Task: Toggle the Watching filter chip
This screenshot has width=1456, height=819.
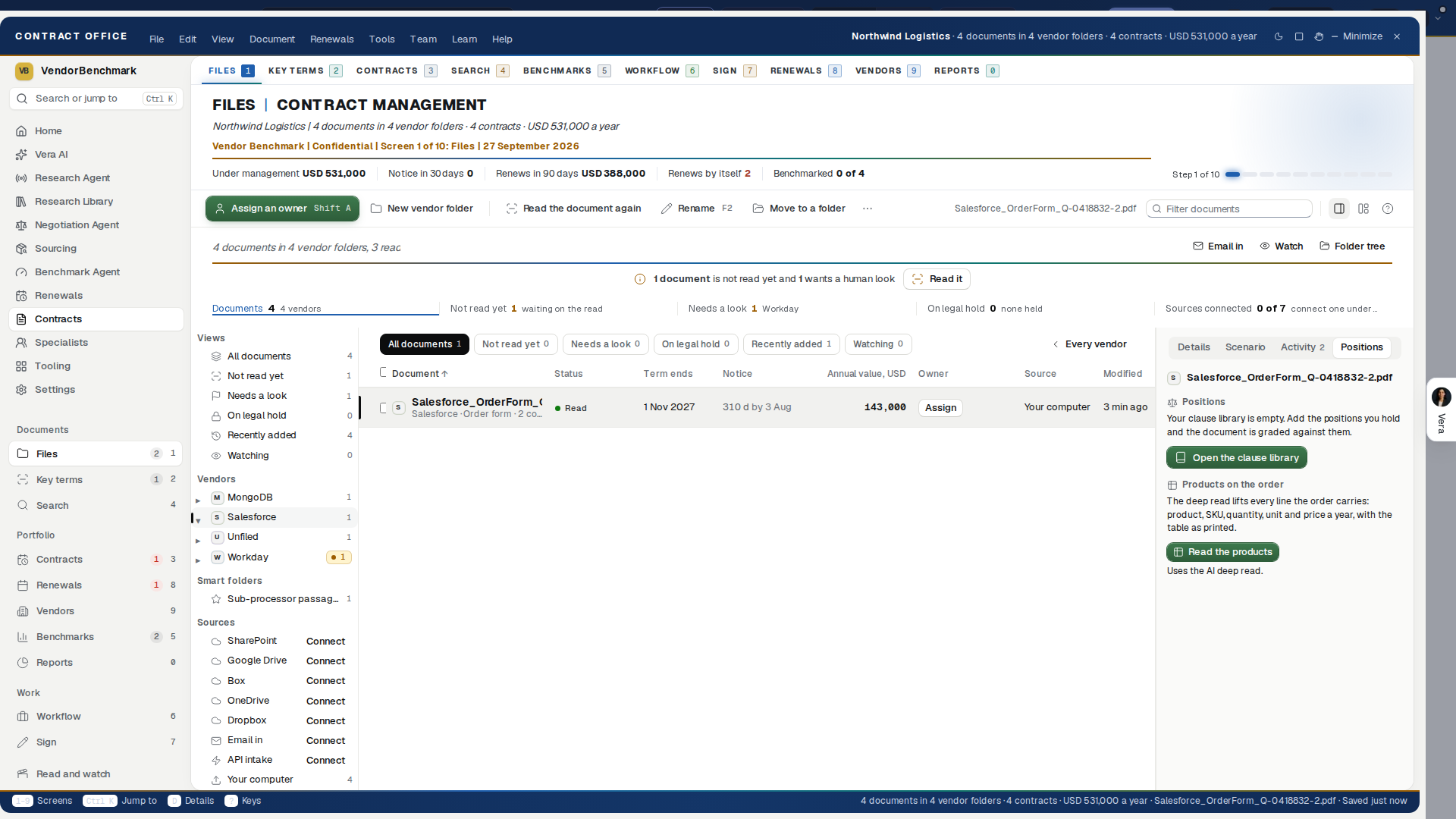Action: tap(878, 344)
